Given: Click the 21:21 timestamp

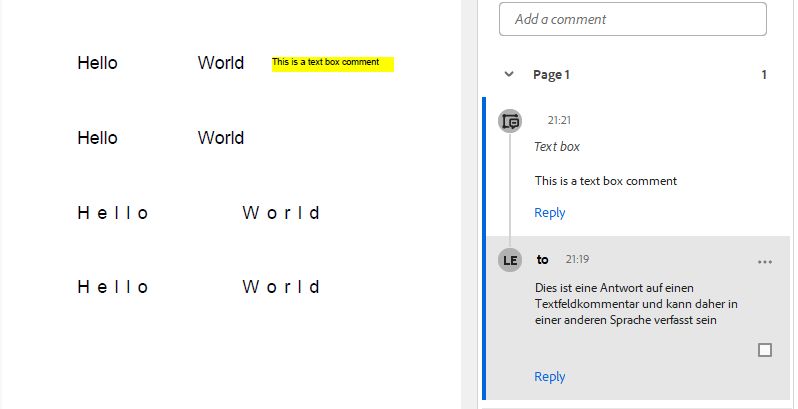Looking at the screenshot, I should coord(559,121).
